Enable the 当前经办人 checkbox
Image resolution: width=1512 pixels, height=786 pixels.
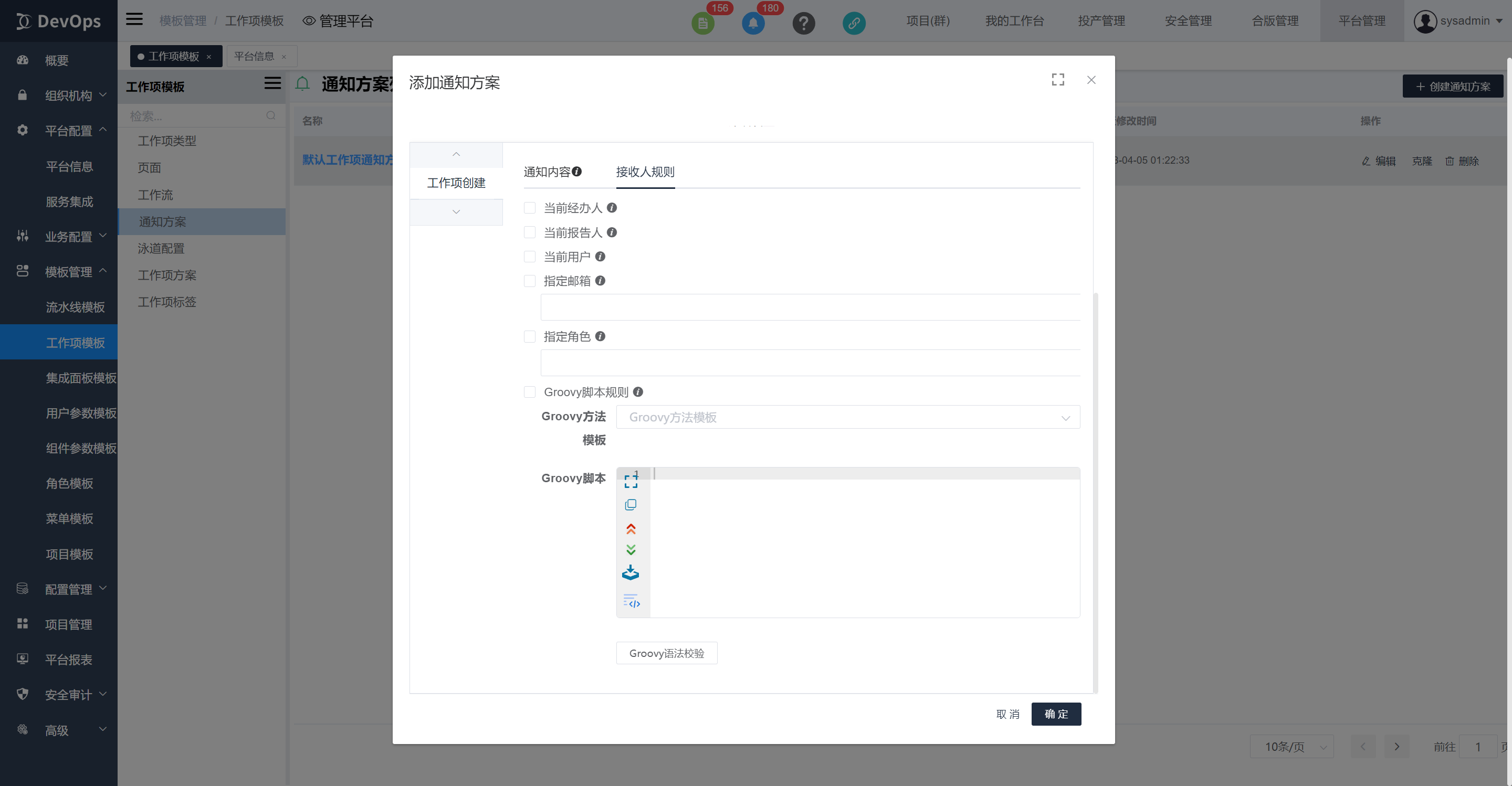(529, 208)
